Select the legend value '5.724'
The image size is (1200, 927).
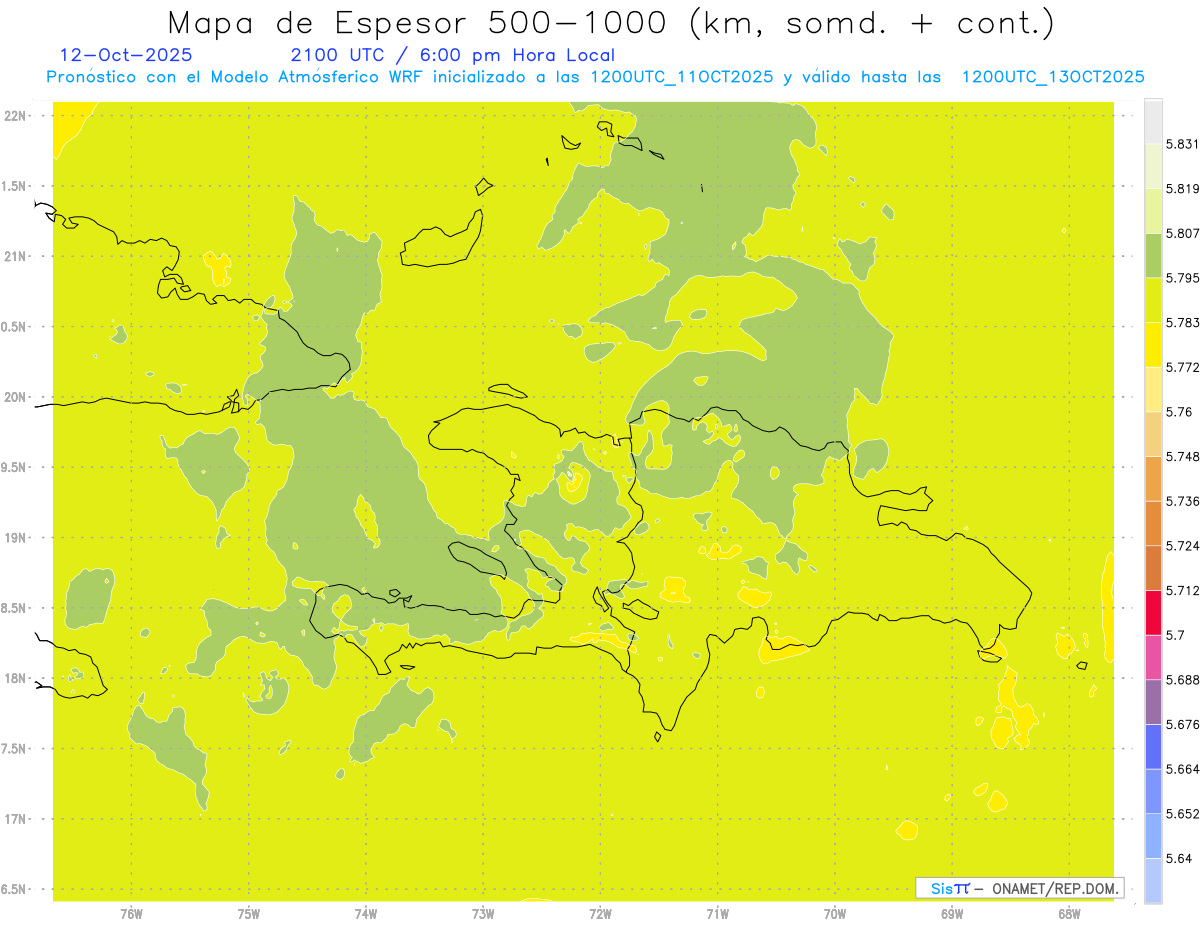click(1183, 546)
